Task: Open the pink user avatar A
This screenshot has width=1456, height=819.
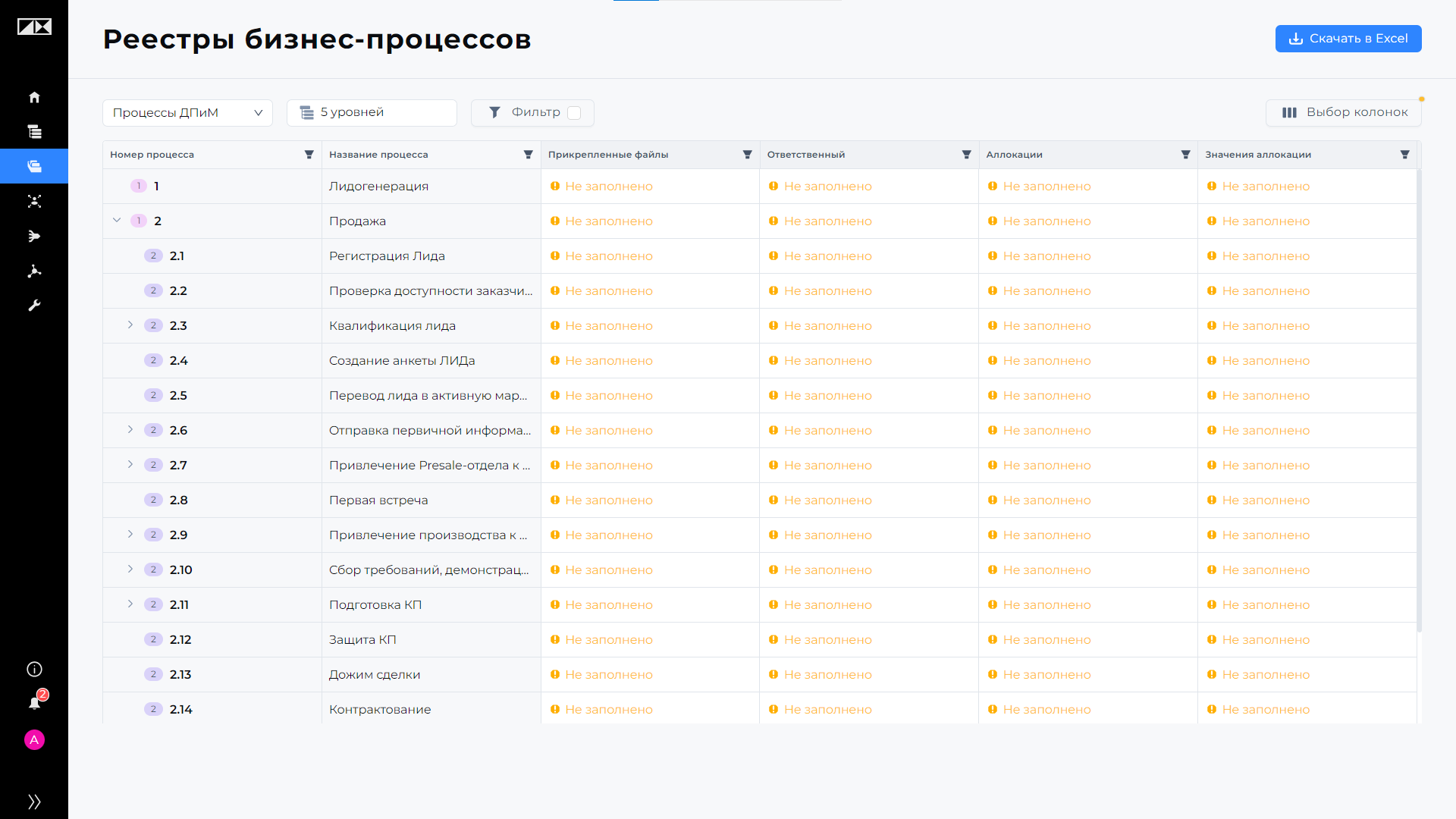Action: 34,739
